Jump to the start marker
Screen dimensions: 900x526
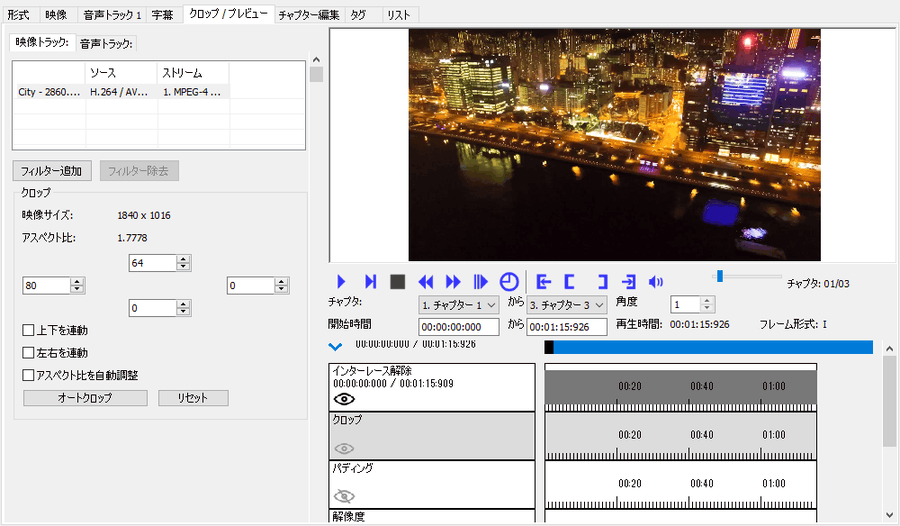click(543, 281)
